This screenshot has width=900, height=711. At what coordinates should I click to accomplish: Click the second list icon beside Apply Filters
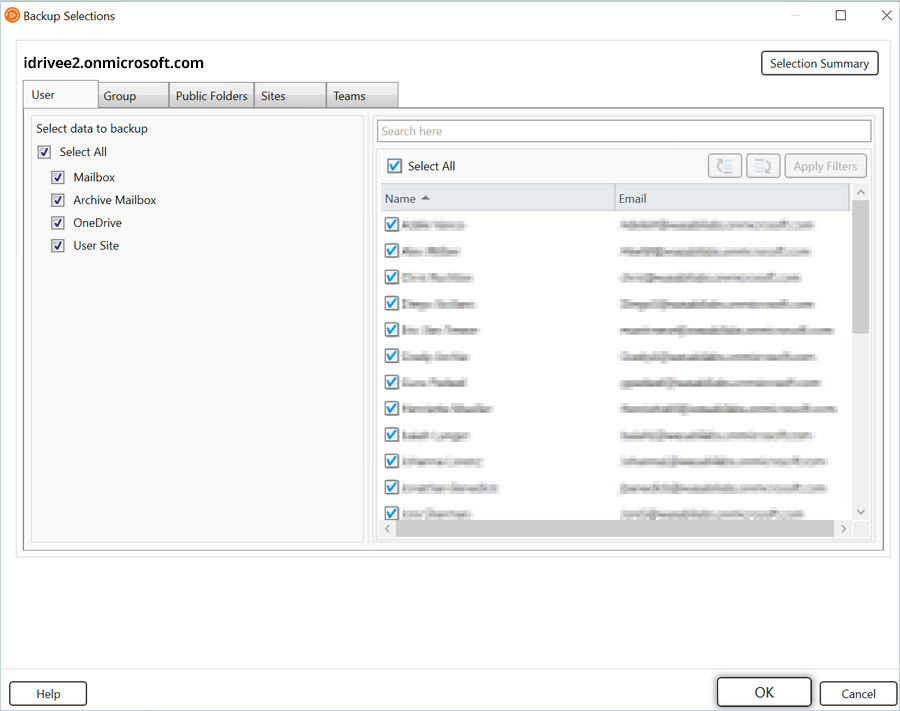coord(762,167)
